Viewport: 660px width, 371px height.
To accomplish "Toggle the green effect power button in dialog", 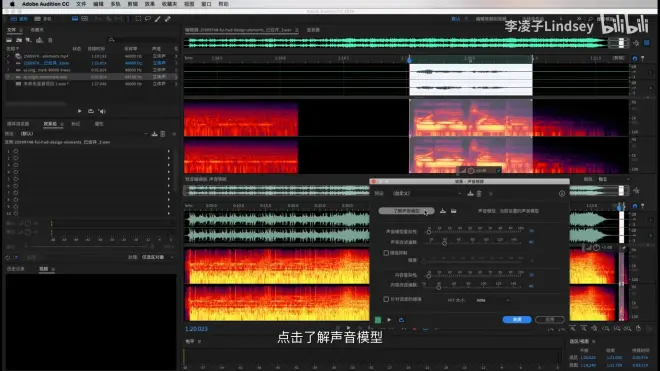I will 378,320.
